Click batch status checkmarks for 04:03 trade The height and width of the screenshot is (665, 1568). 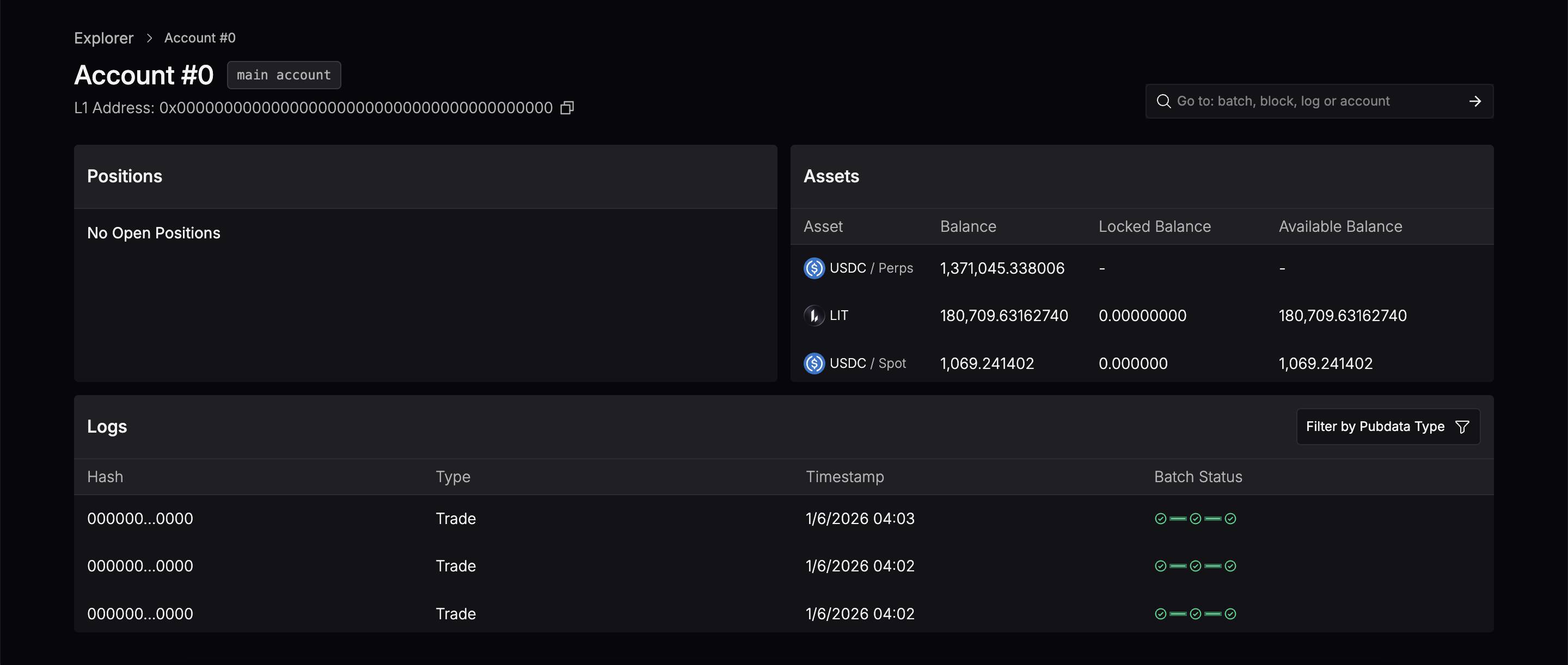pyautogui.click(x=1195, y=519)
